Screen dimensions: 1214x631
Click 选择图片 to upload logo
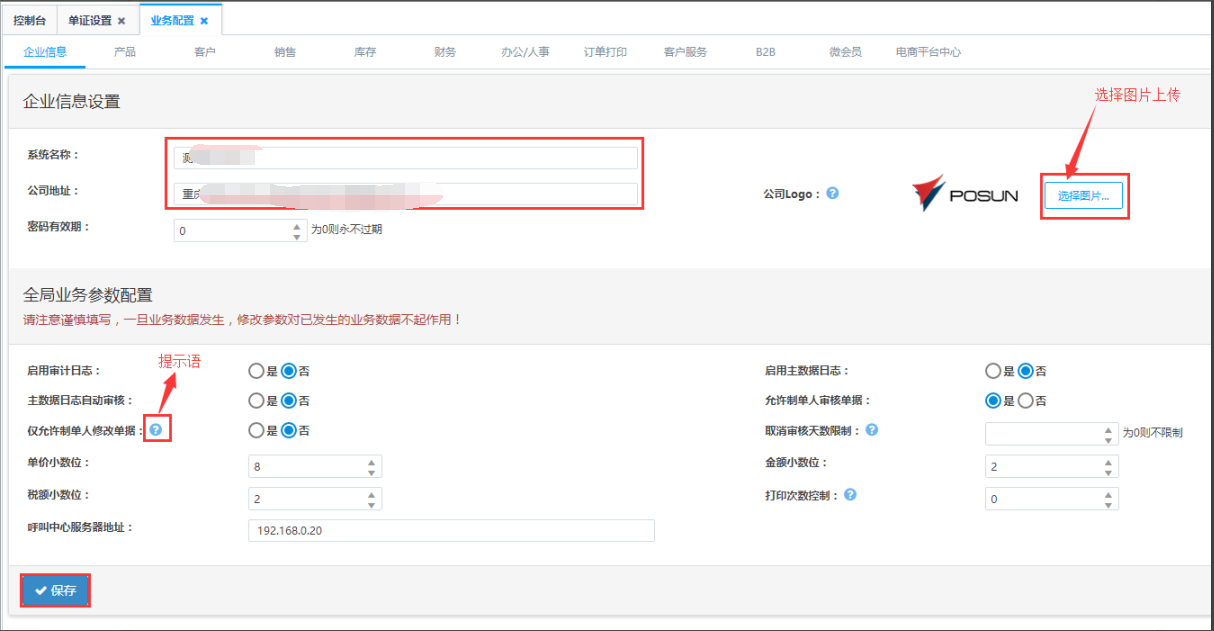click(1084, 196)
